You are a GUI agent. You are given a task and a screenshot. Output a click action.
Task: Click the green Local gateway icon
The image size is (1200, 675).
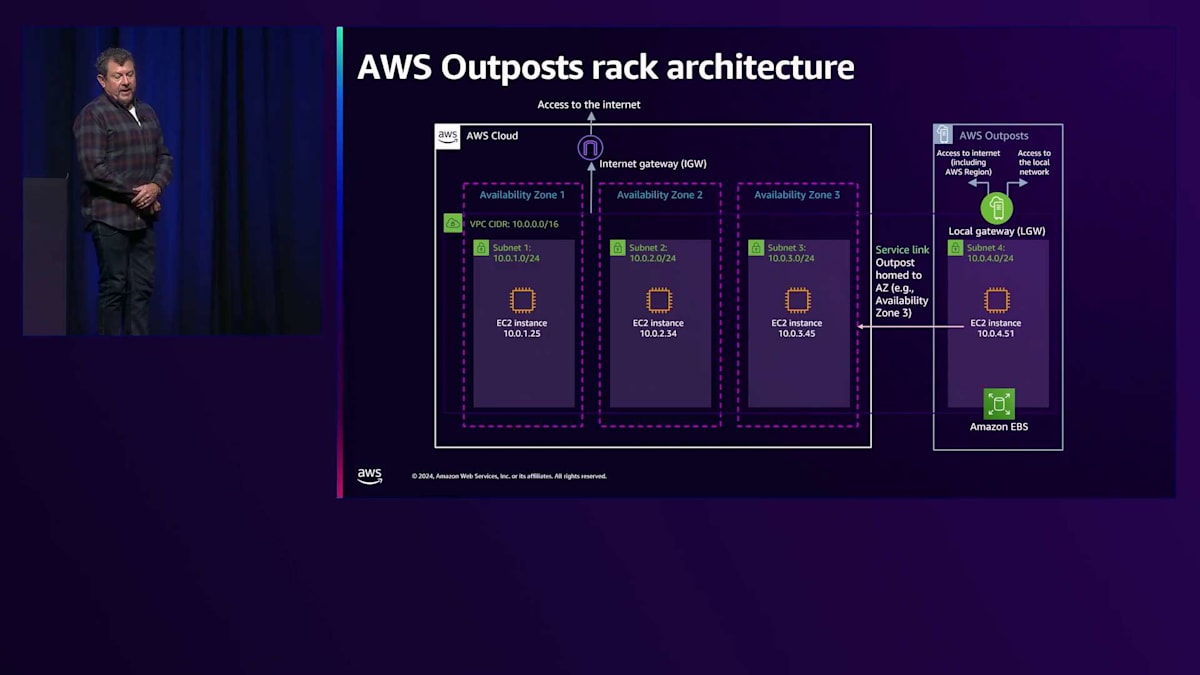point(996,208)
